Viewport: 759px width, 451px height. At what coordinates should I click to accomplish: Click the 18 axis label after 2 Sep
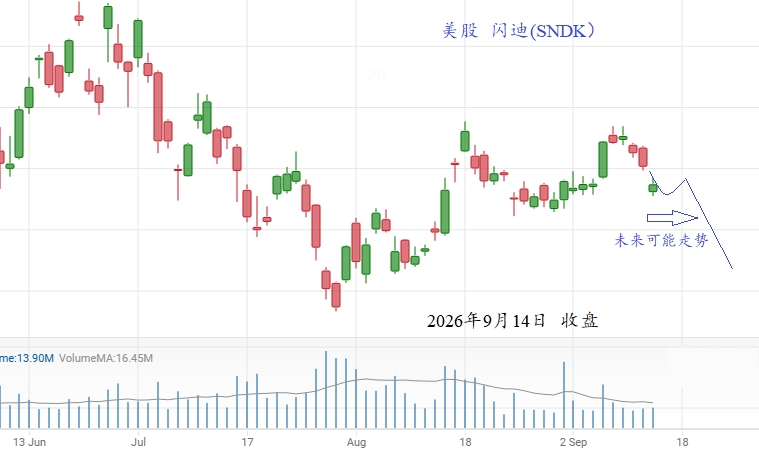(x=682, y=442)
